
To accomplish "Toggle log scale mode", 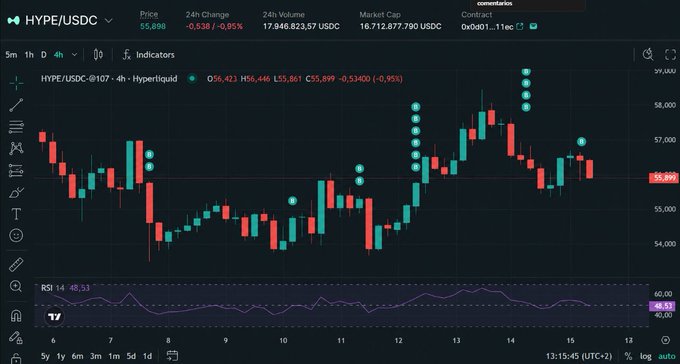I will pos(646,356).
